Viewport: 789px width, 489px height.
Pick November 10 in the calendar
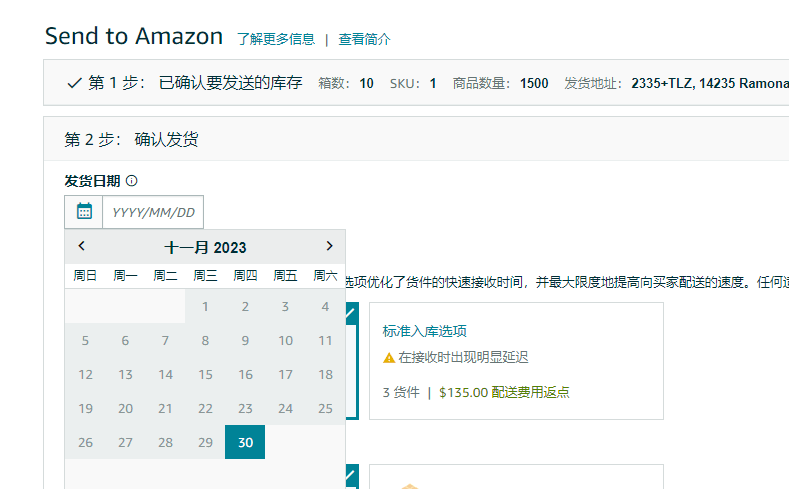coord(285,341)
